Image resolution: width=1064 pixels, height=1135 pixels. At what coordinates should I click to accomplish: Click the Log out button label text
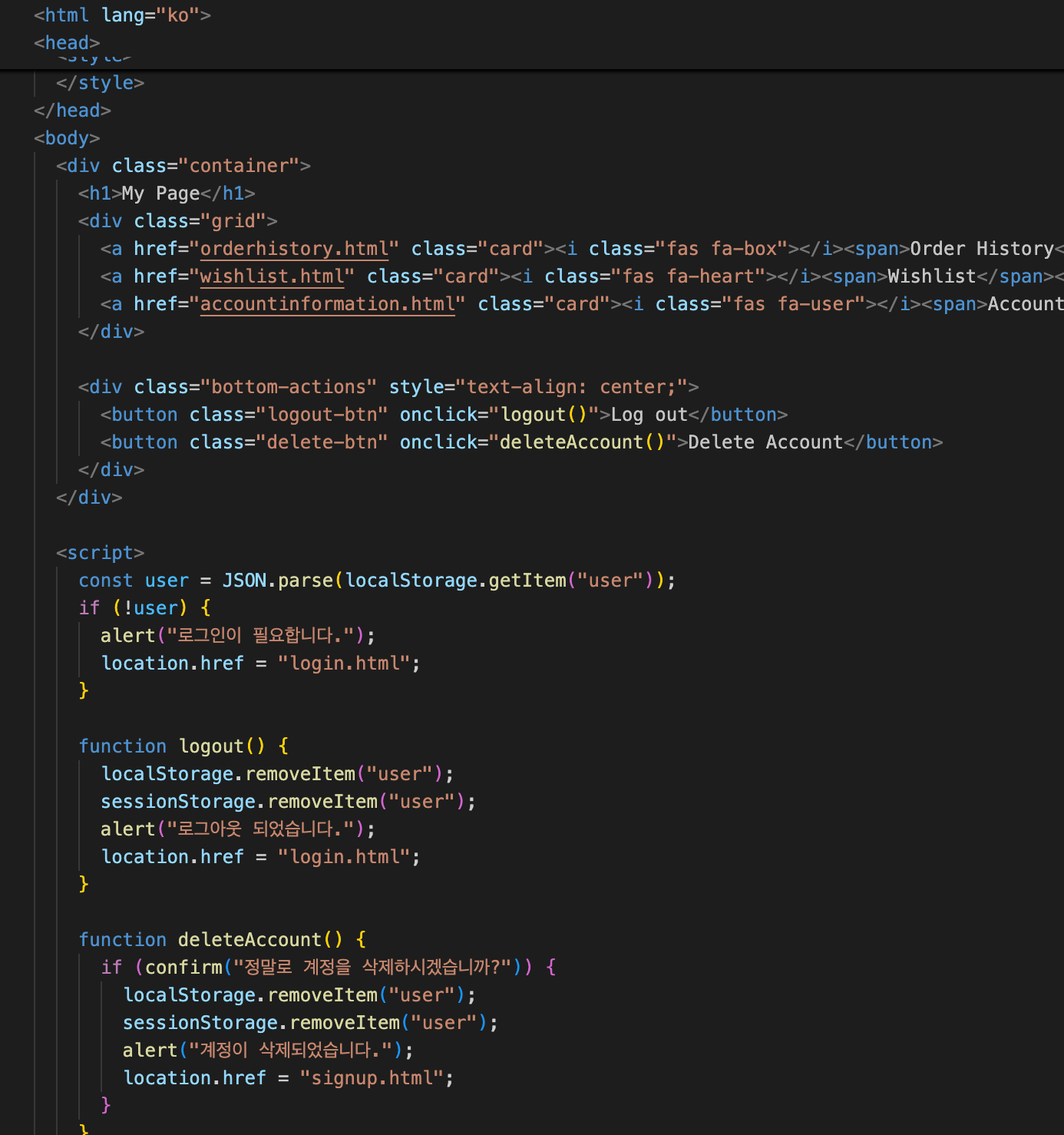tap(649, 415)
